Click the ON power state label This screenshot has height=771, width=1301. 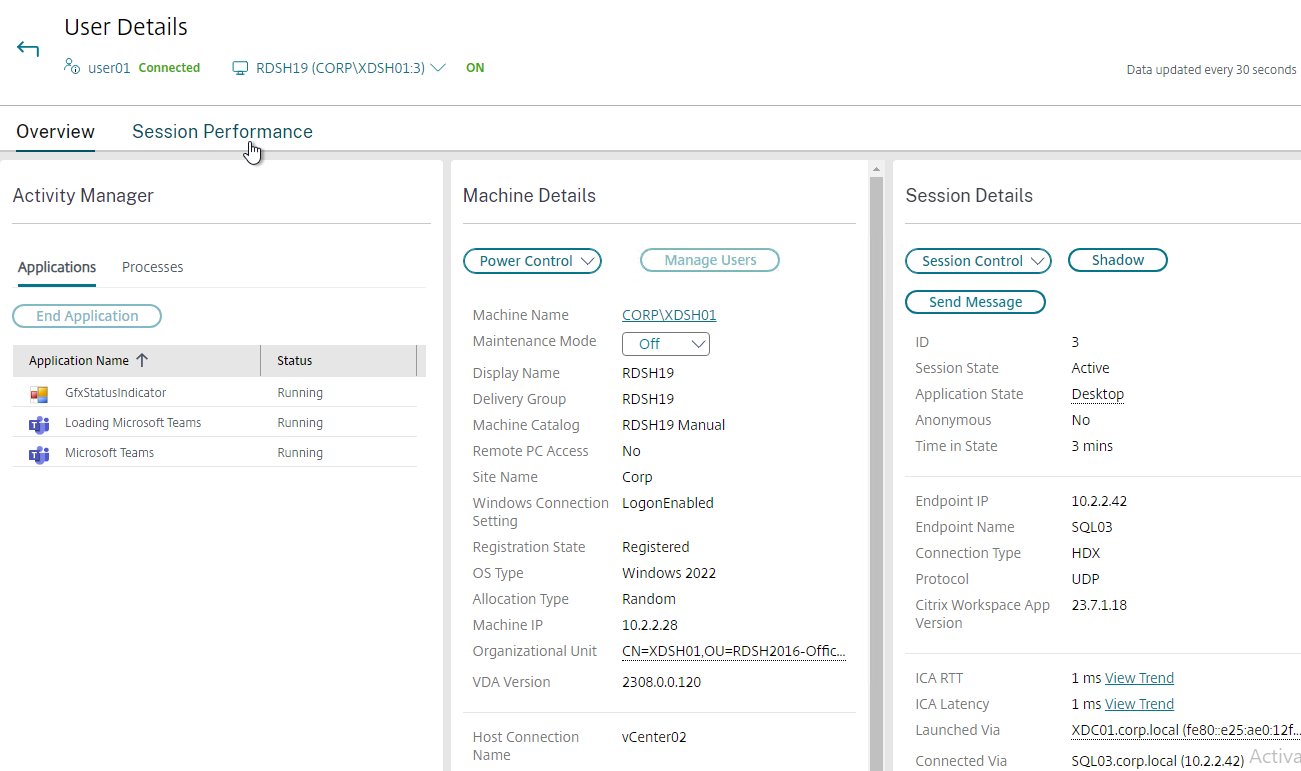(475, 68)
